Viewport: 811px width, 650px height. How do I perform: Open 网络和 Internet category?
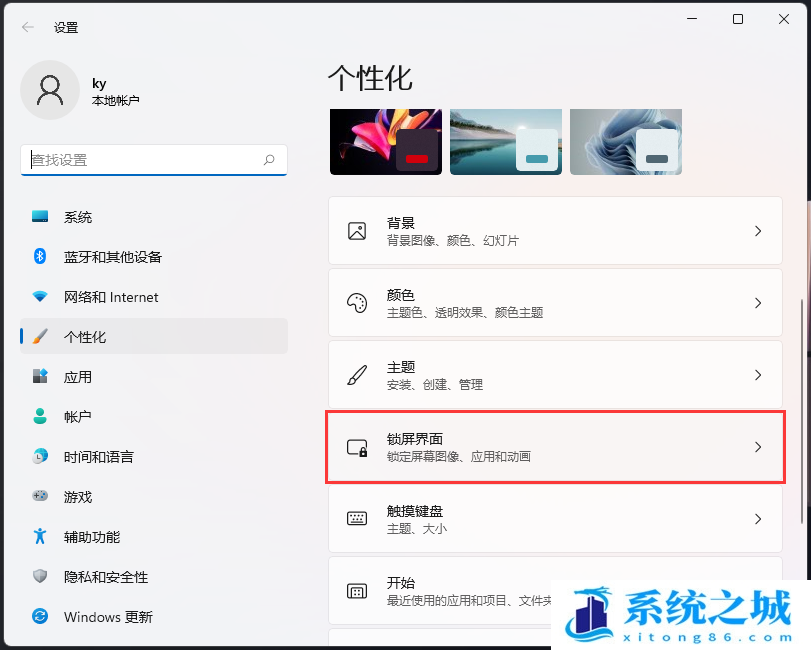pyautogui.click(x=154, y=297)
